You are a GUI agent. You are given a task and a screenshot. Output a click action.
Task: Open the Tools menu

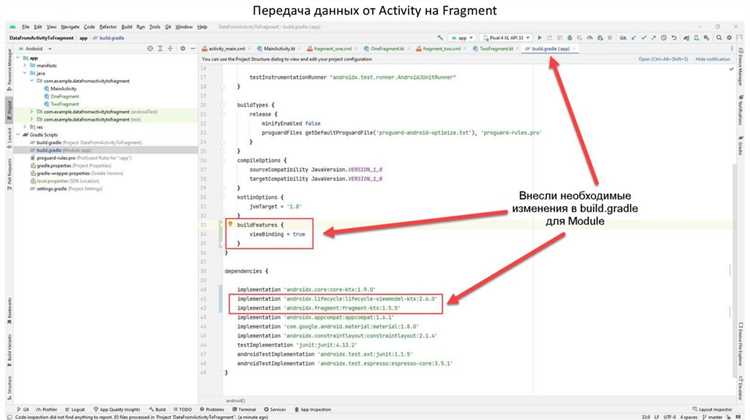154,27
